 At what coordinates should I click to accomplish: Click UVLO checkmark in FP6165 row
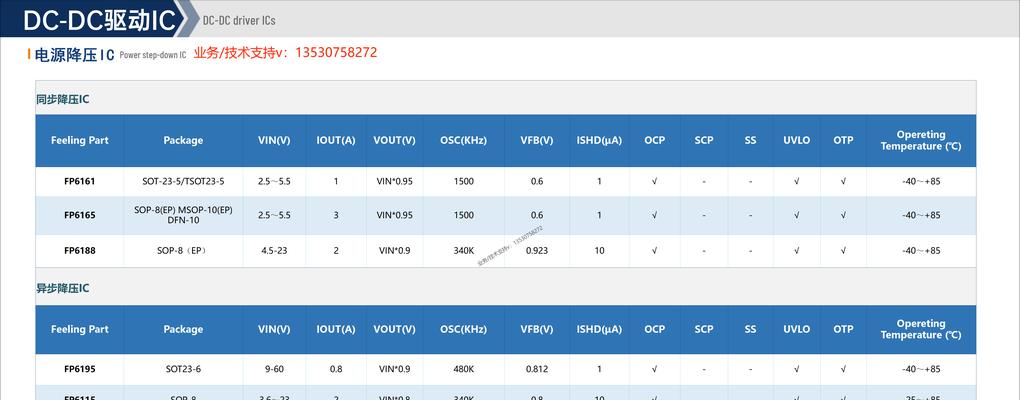pos(796,215)
